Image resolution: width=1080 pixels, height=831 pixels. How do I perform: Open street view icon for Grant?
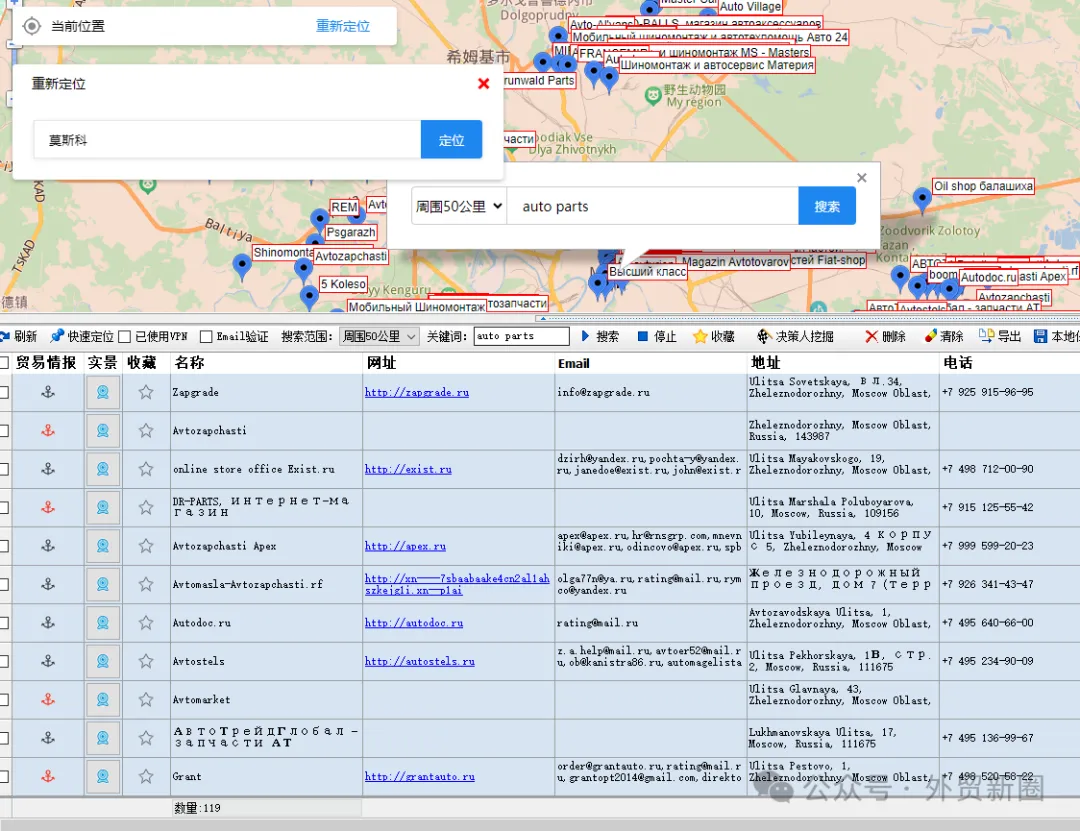(x=103, y=777)
